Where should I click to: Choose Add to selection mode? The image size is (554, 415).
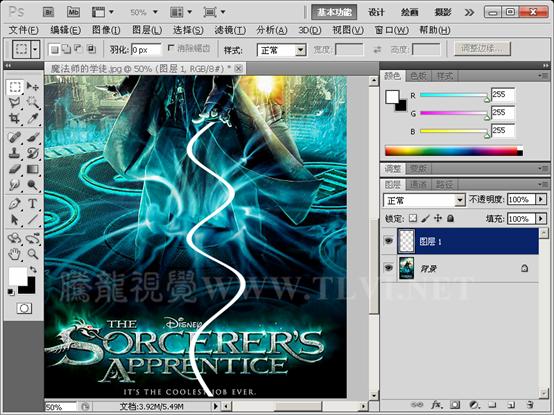(x=66, y=49)
